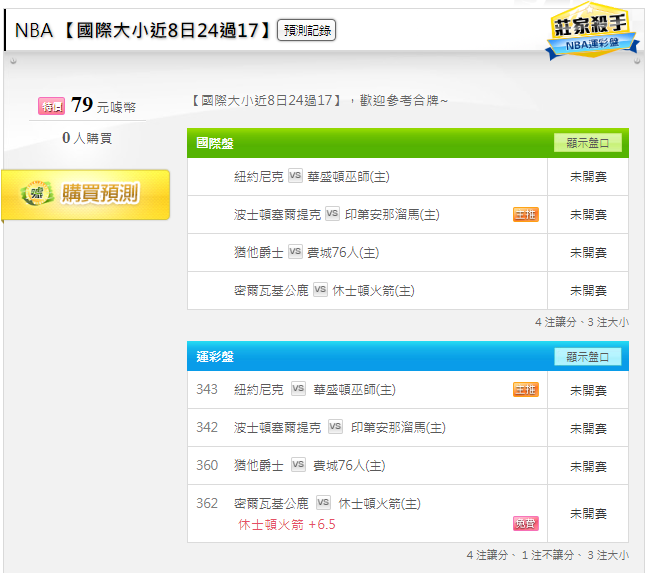Click 華盛頓巫師(主) team name in 國際盤
This screenshot has height=573, width=646.
pyautogui.click(x=348, y=177)
